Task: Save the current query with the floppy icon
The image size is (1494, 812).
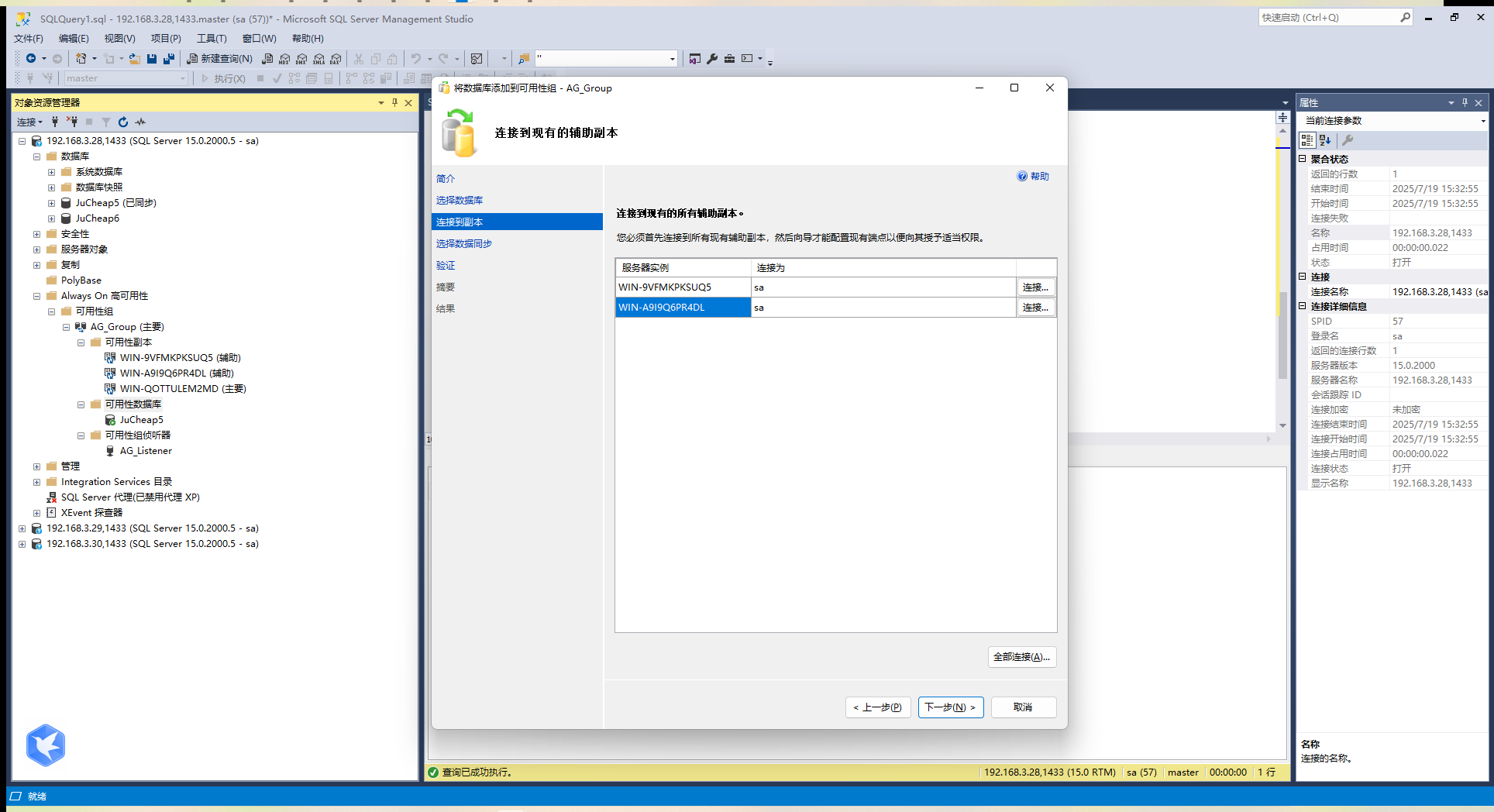Action: (x=152, y=58)
